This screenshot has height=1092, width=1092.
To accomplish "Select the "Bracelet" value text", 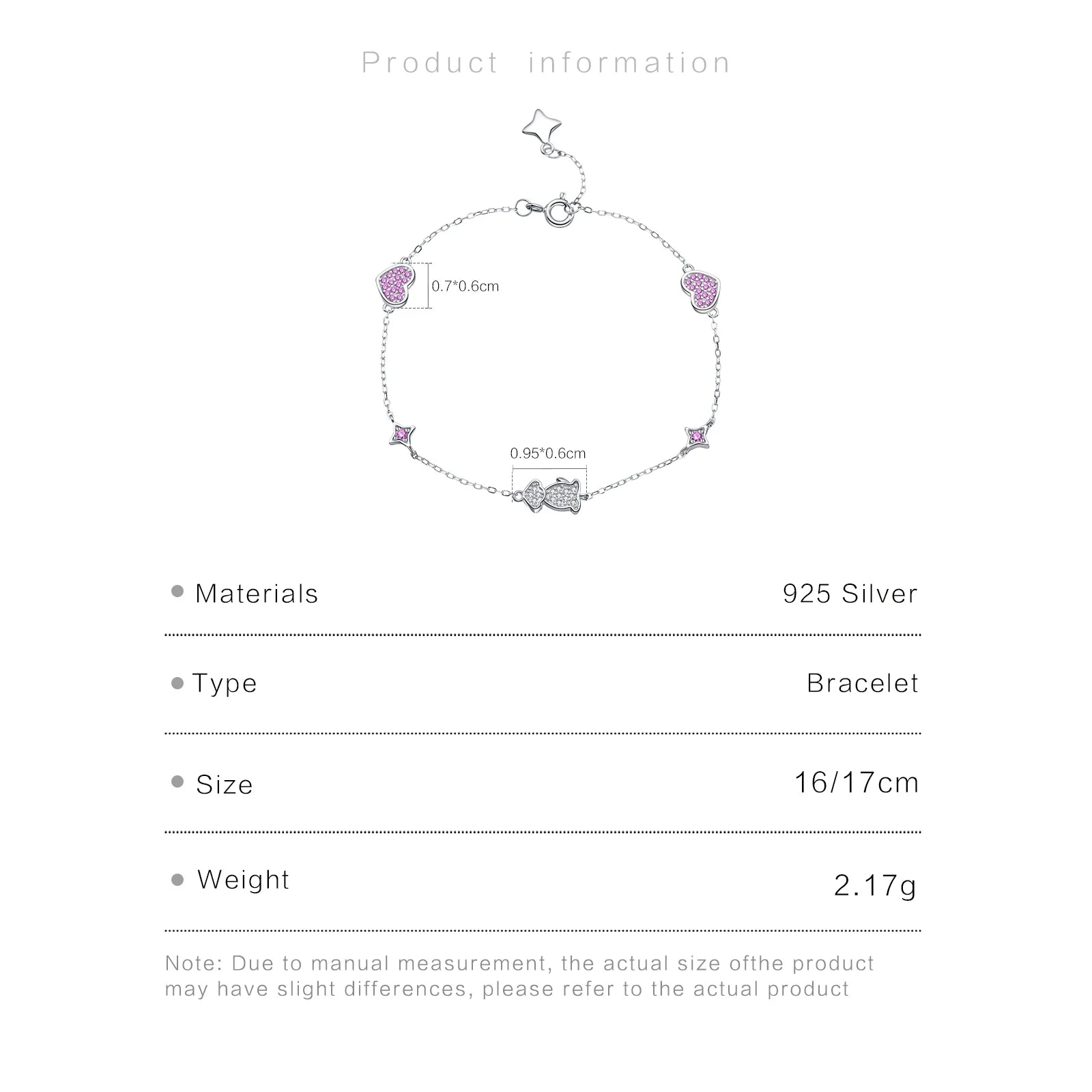I will click(863, 683).
